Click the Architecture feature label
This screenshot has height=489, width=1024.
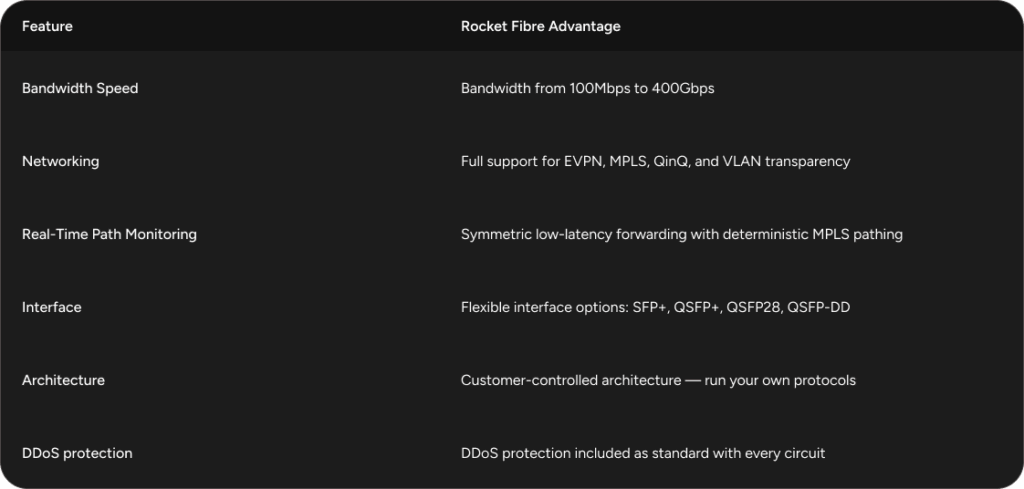click(63, 380)
